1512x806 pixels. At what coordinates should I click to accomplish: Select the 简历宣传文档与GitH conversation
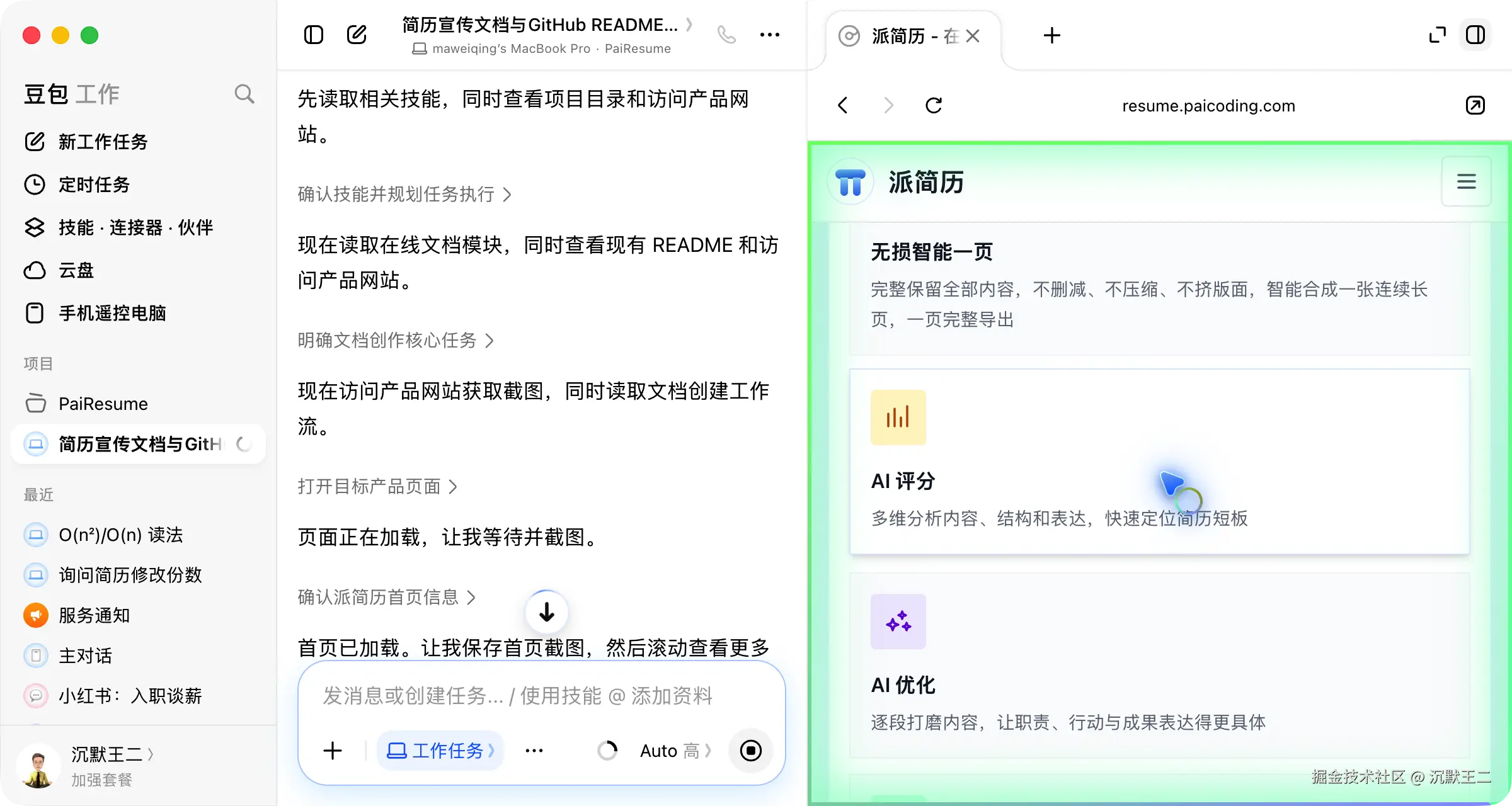(x=138, y=444)
